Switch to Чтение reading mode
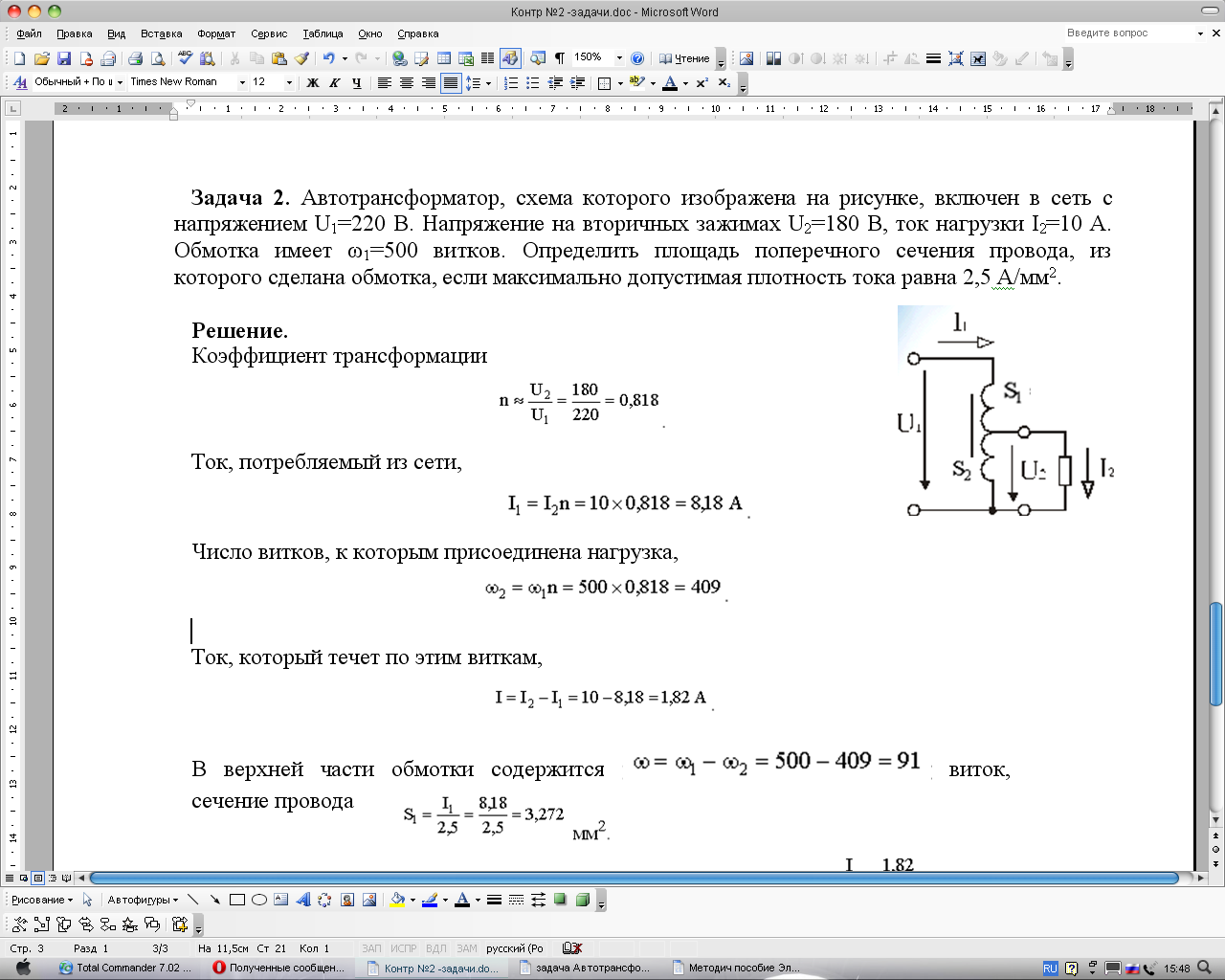Image resolution: width=1225 pixels, height=980 pixels. pyautogui.click(x=684, y=58)
